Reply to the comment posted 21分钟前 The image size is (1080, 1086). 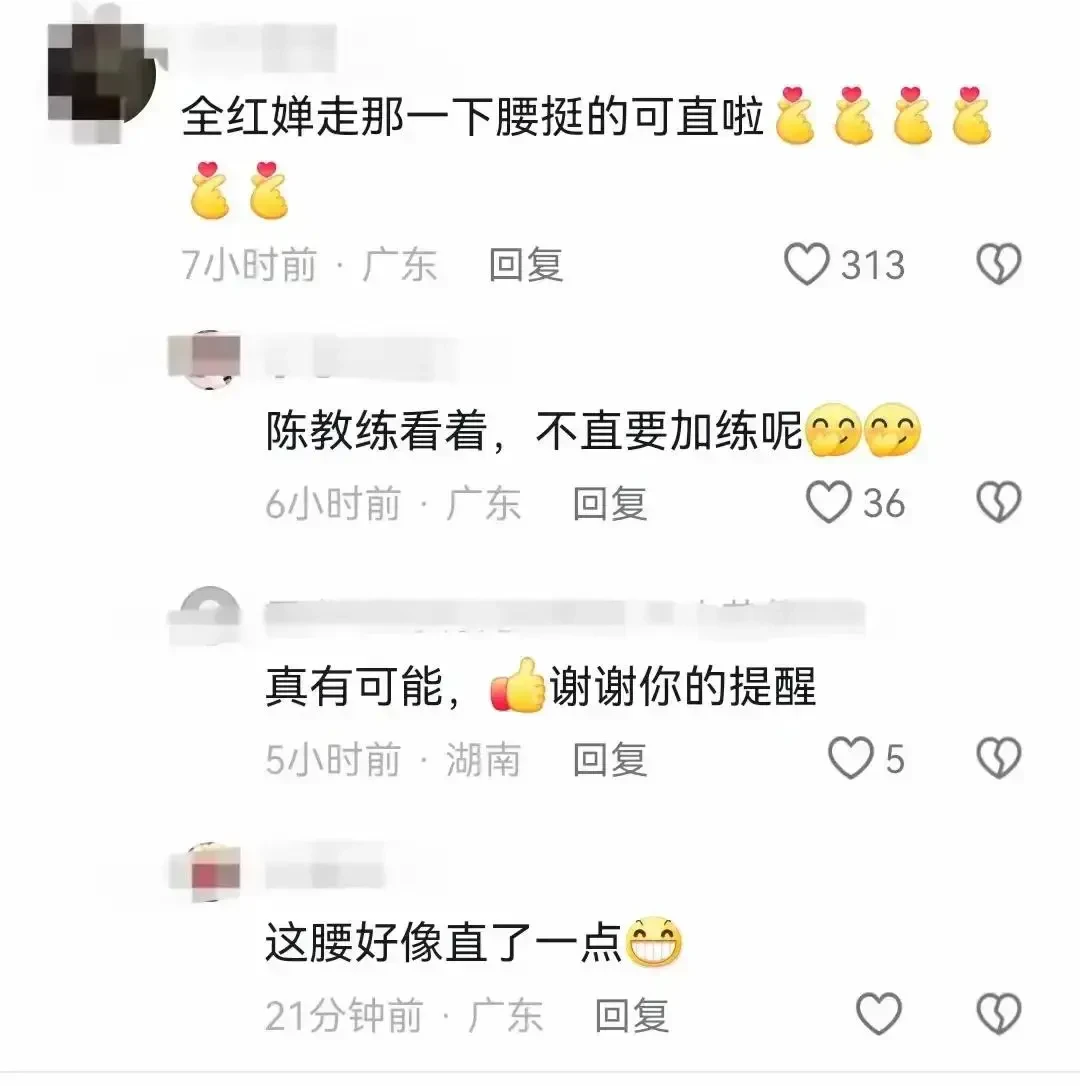tap(632, 1016)
